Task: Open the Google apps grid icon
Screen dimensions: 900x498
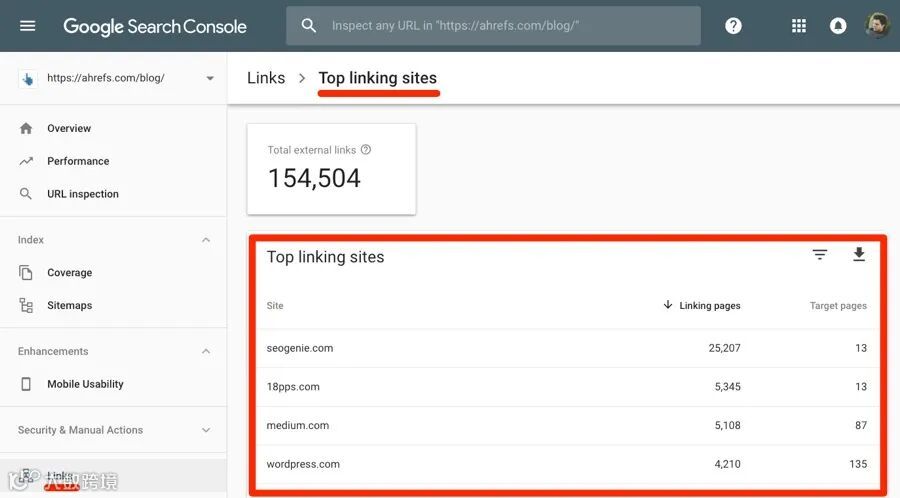Action: point(798,26)
